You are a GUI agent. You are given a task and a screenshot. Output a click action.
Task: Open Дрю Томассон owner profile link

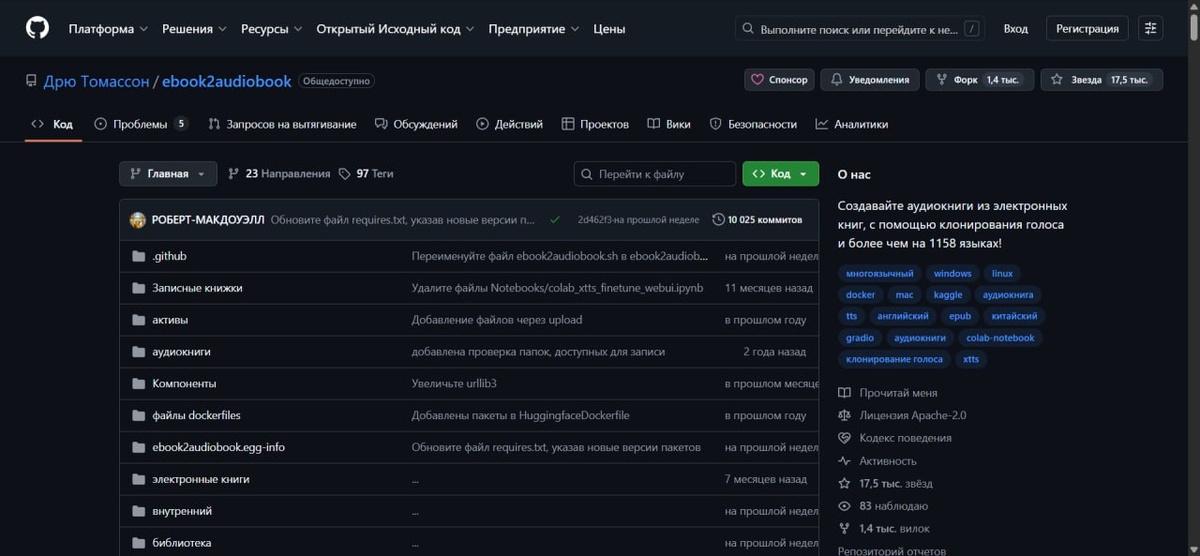coord(96,80)
